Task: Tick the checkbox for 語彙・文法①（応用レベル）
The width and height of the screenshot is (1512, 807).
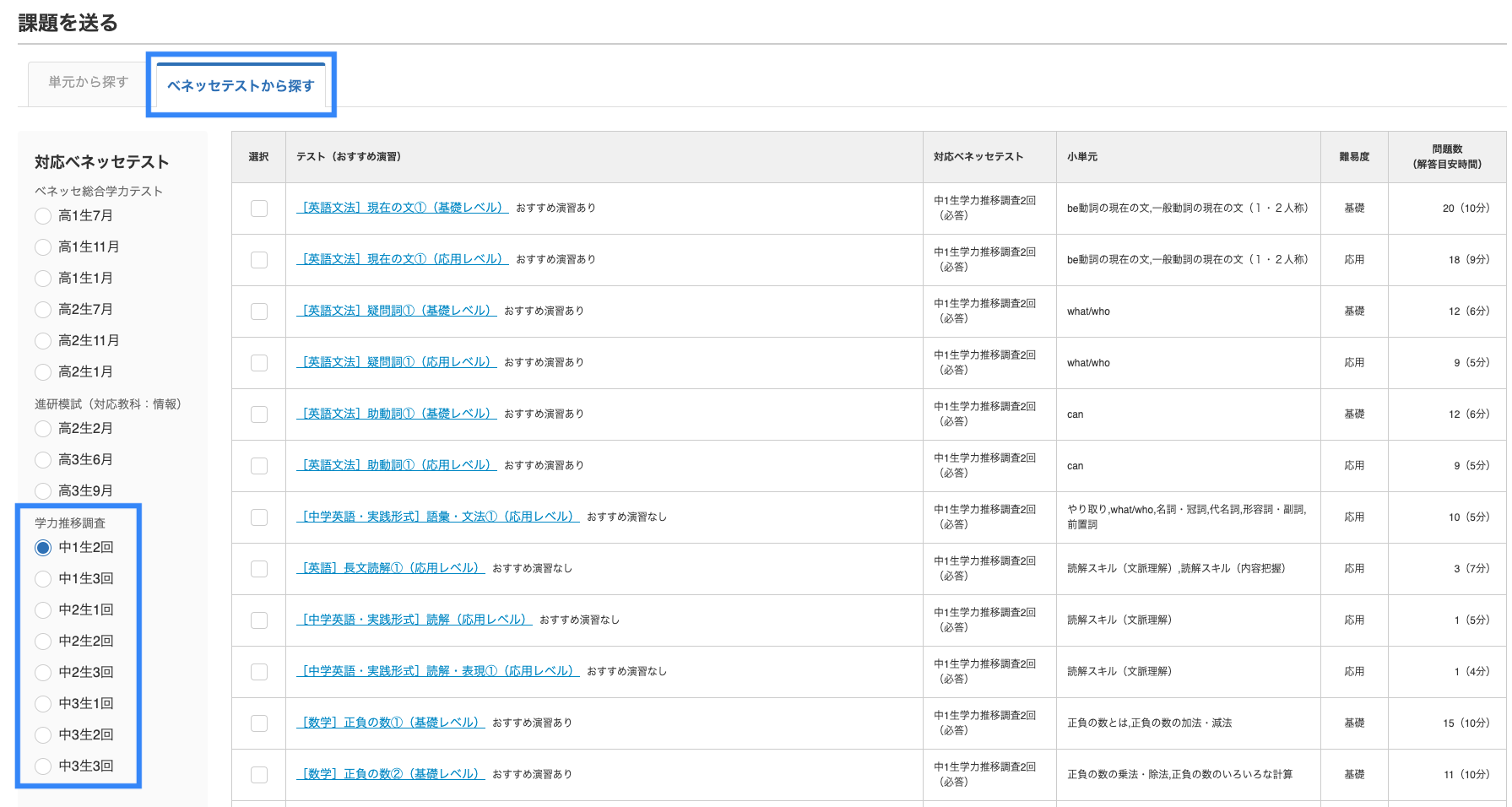Action: 259,517
